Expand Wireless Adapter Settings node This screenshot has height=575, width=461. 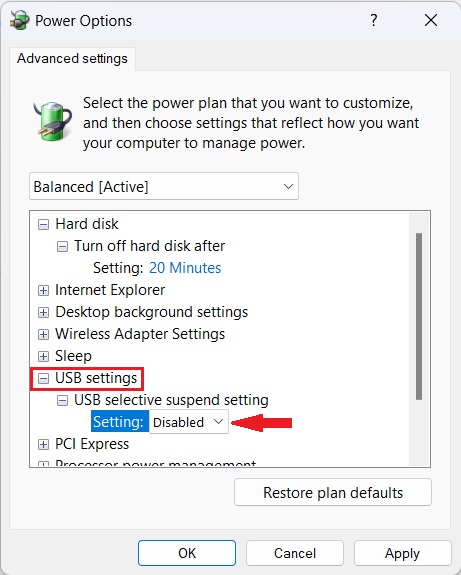43,334
